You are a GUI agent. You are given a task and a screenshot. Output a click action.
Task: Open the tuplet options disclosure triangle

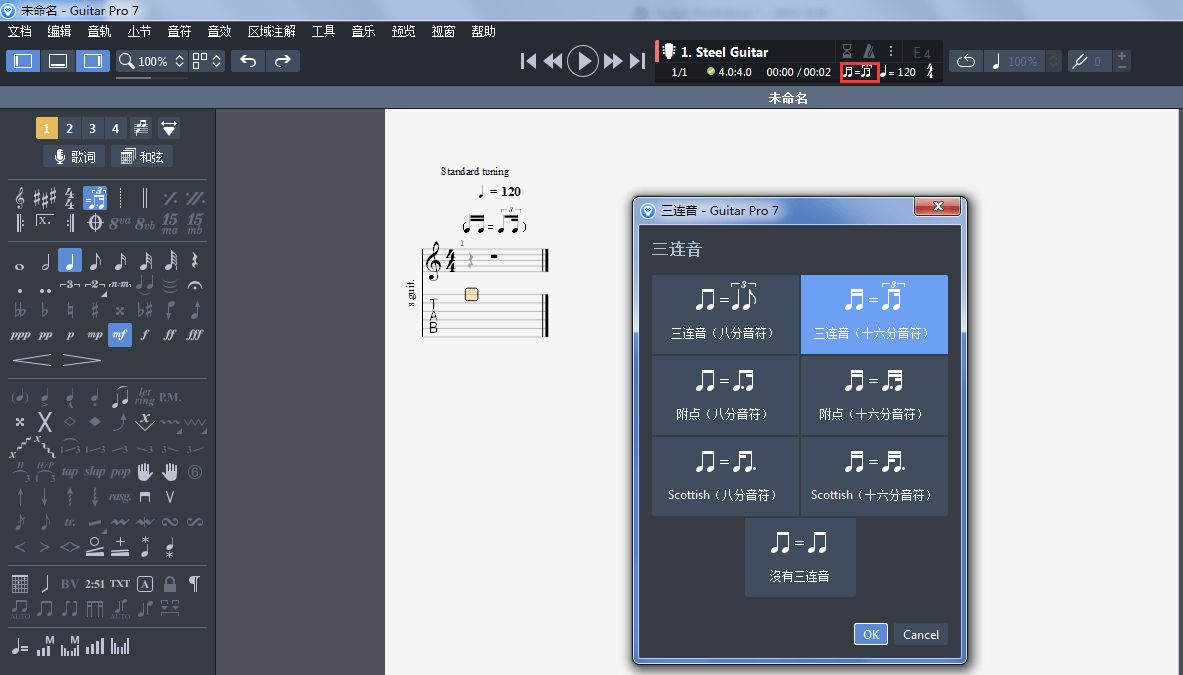pyautogui.click(x=105, y=294)
